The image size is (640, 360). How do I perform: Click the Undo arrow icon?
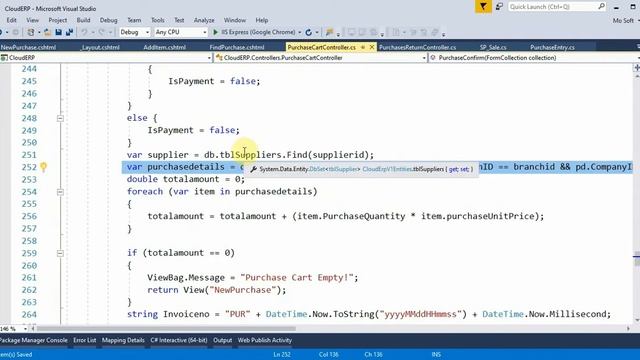coord(84,32)
